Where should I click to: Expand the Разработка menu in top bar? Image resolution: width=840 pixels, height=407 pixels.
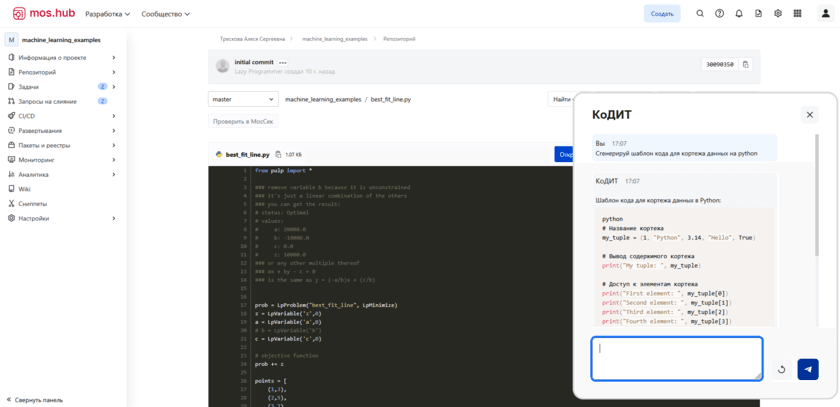[x=107, y=14]
